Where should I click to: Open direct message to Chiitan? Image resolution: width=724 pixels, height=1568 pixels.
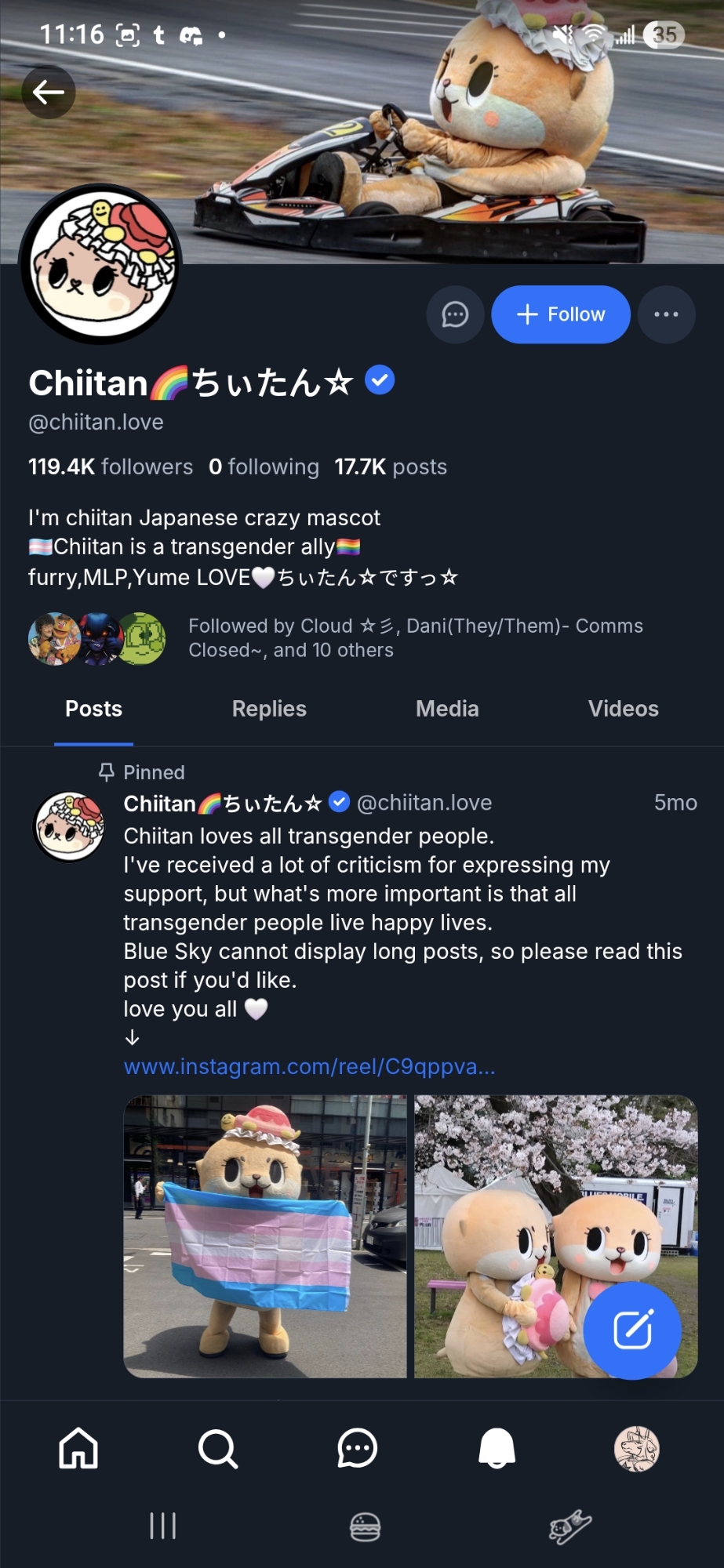pos(455,314)
